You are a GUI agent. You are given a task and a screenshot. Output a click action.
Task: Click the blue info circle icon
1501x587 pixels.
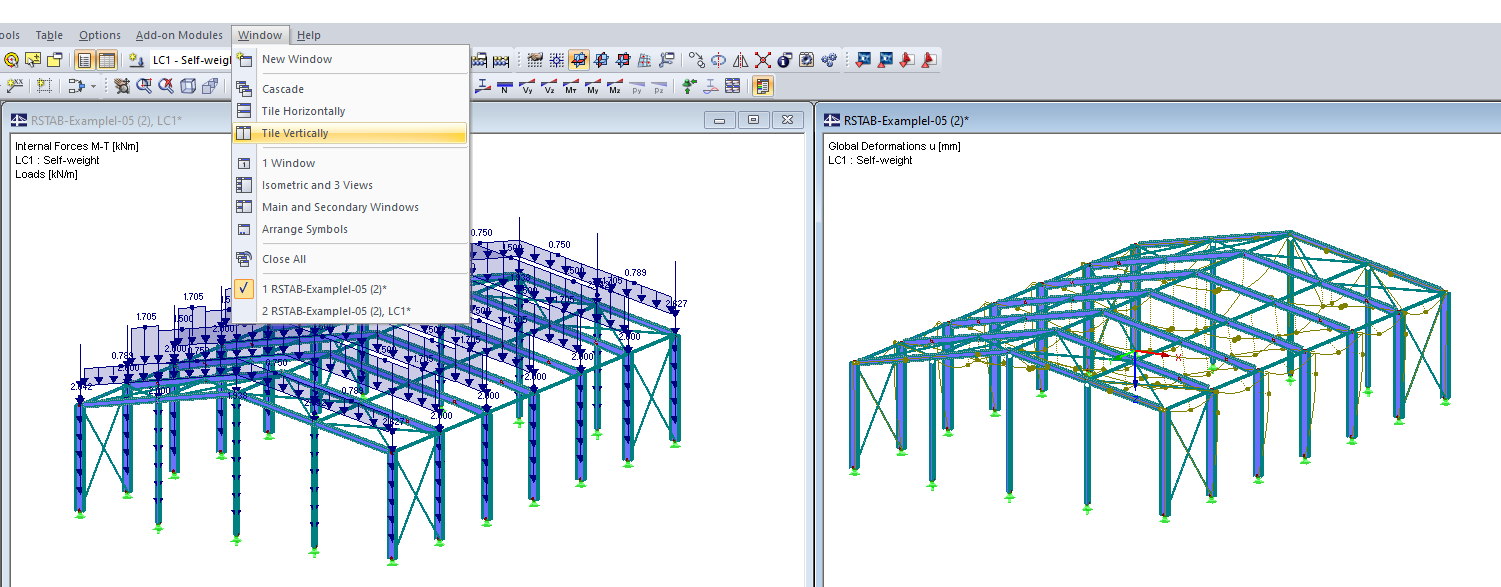784,60
